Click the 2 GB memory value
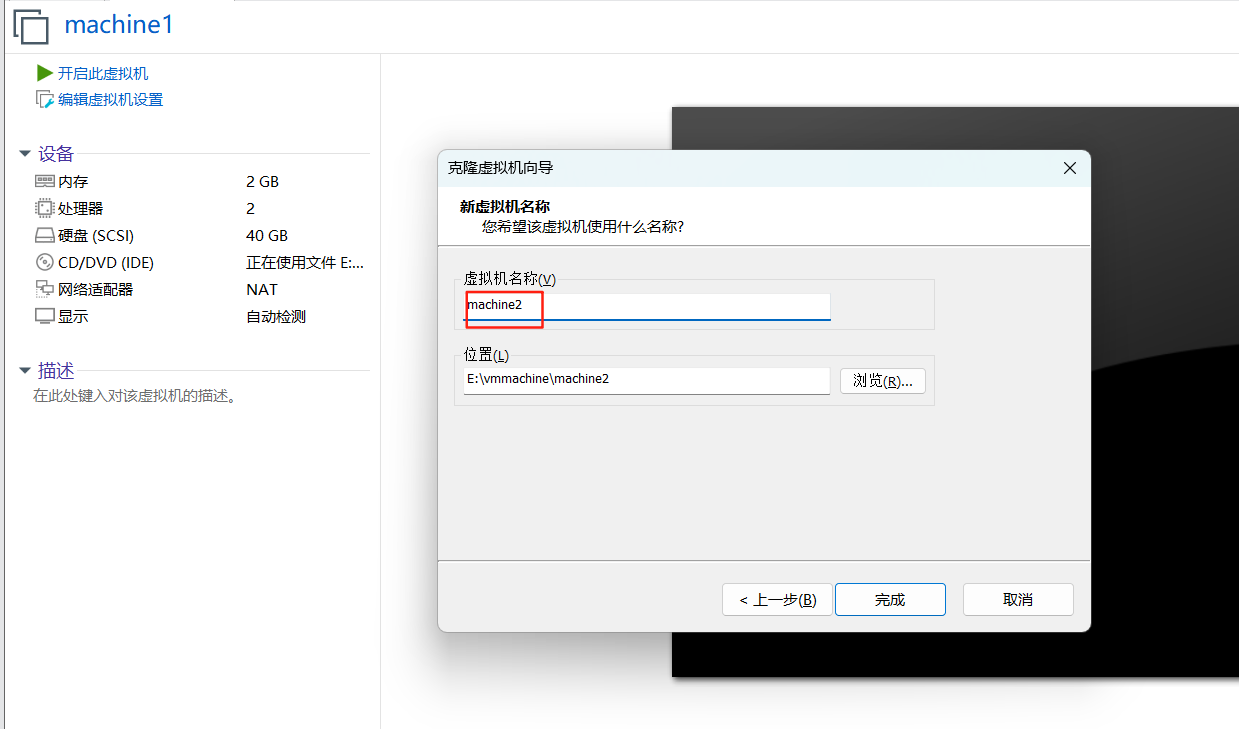The height and width of the screenshot is (729, 1239). click(x=262, y=181)
